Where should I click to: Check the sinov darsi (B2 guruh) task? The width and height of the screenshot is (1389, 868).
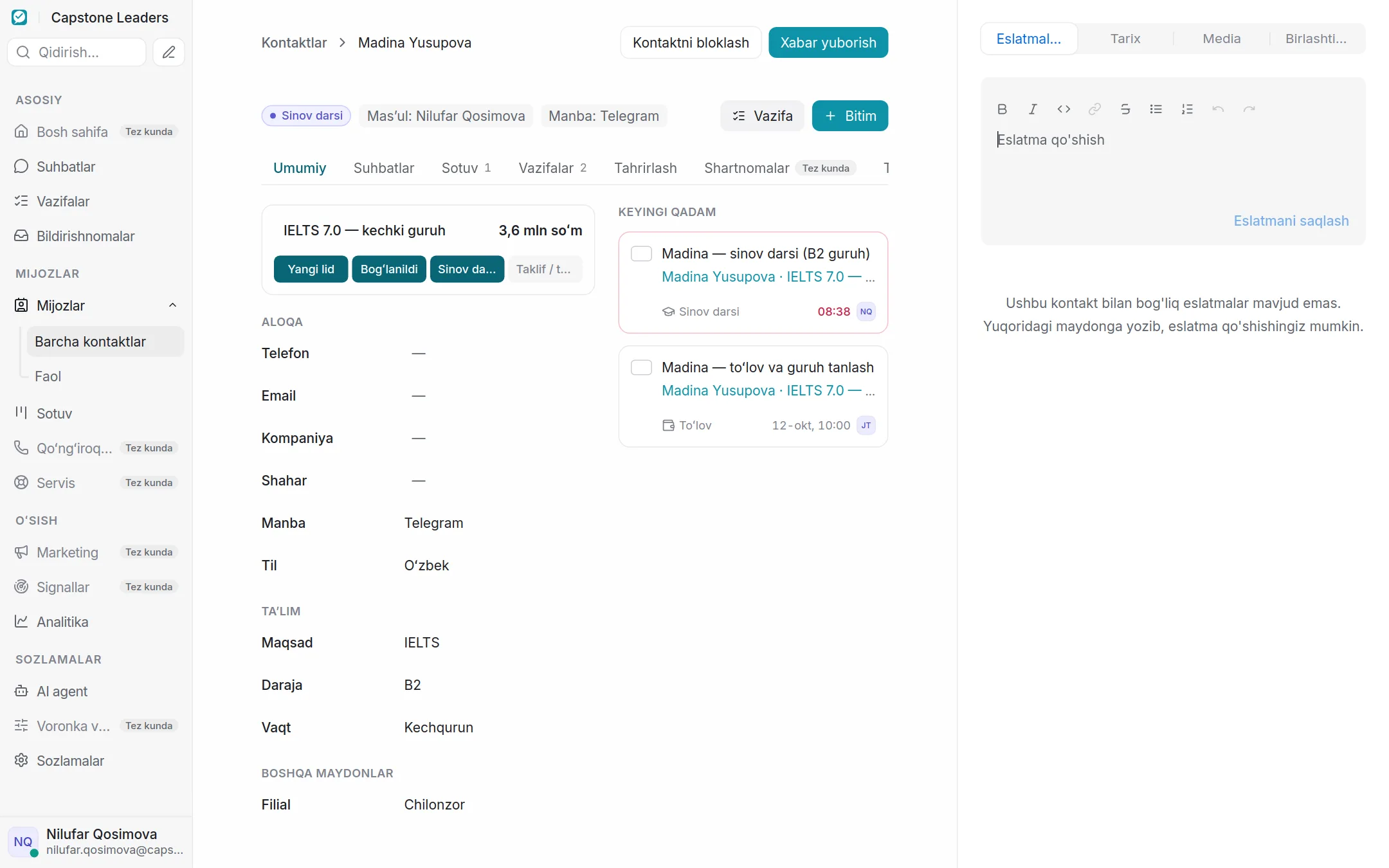pos(641,253)
